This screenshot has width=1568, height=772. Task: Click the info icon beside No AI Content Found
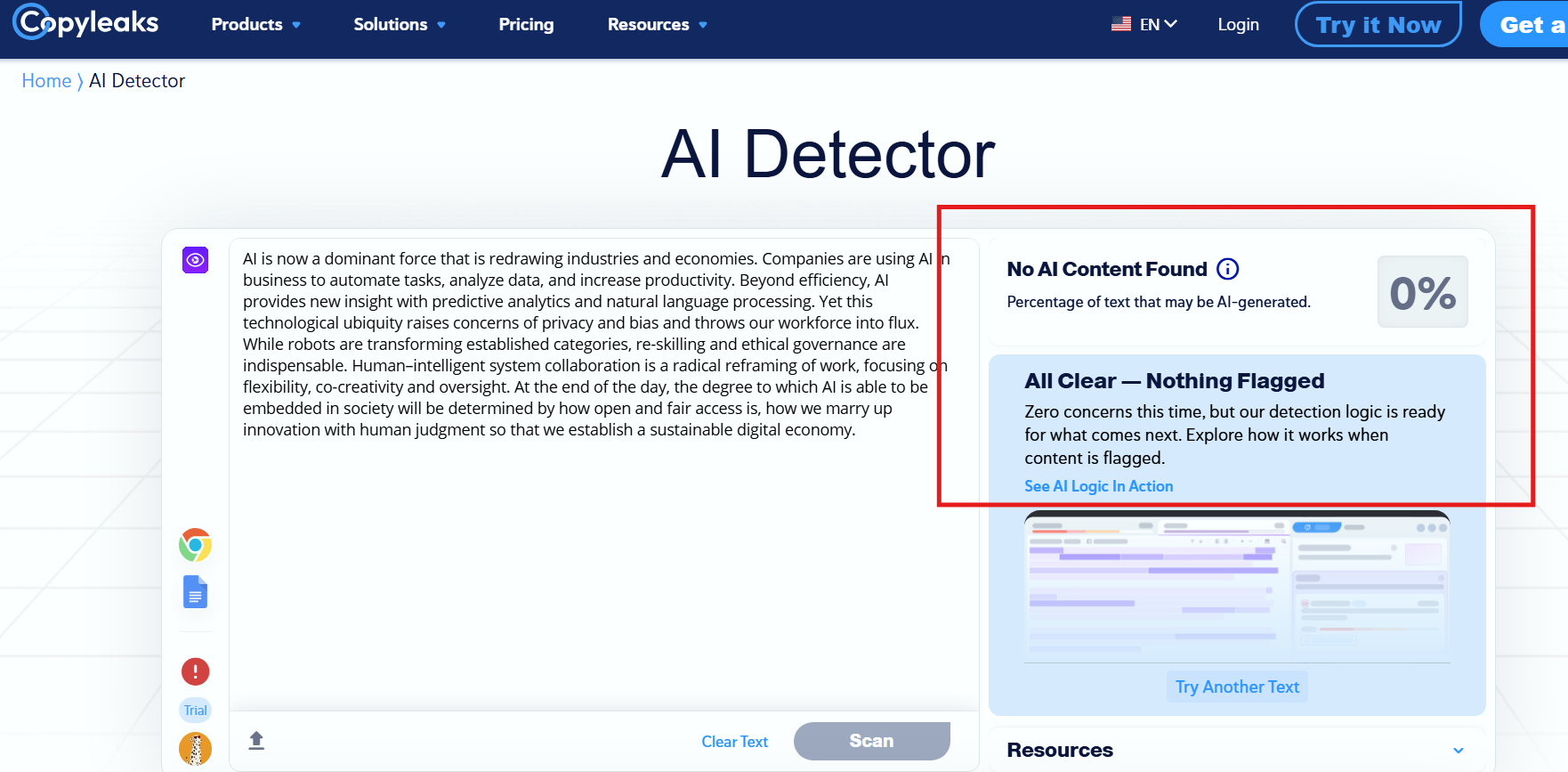point(1227,269)
